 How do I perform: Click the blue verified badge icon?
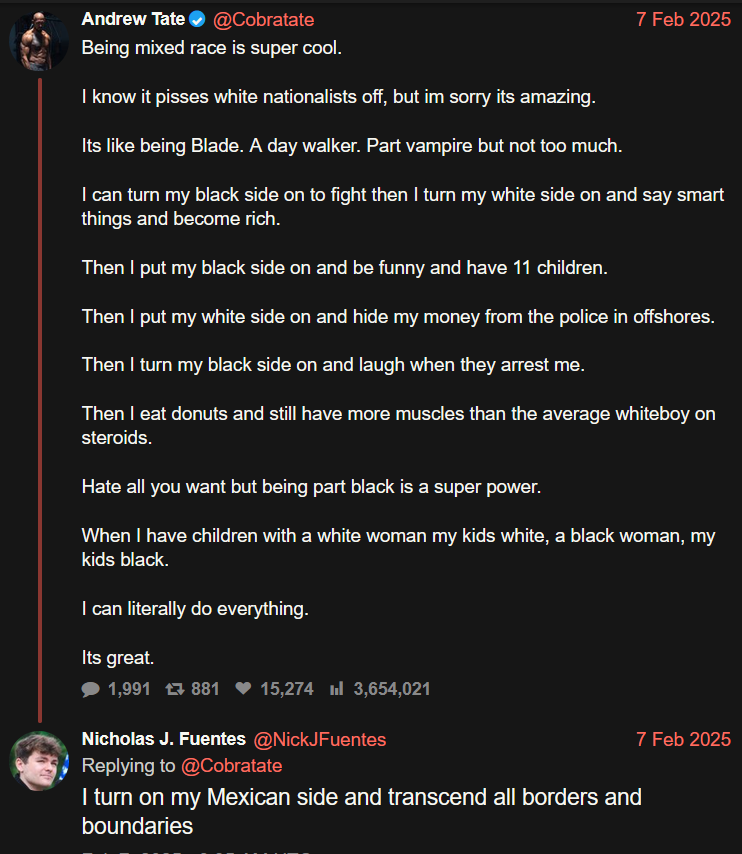coord(197,20)
